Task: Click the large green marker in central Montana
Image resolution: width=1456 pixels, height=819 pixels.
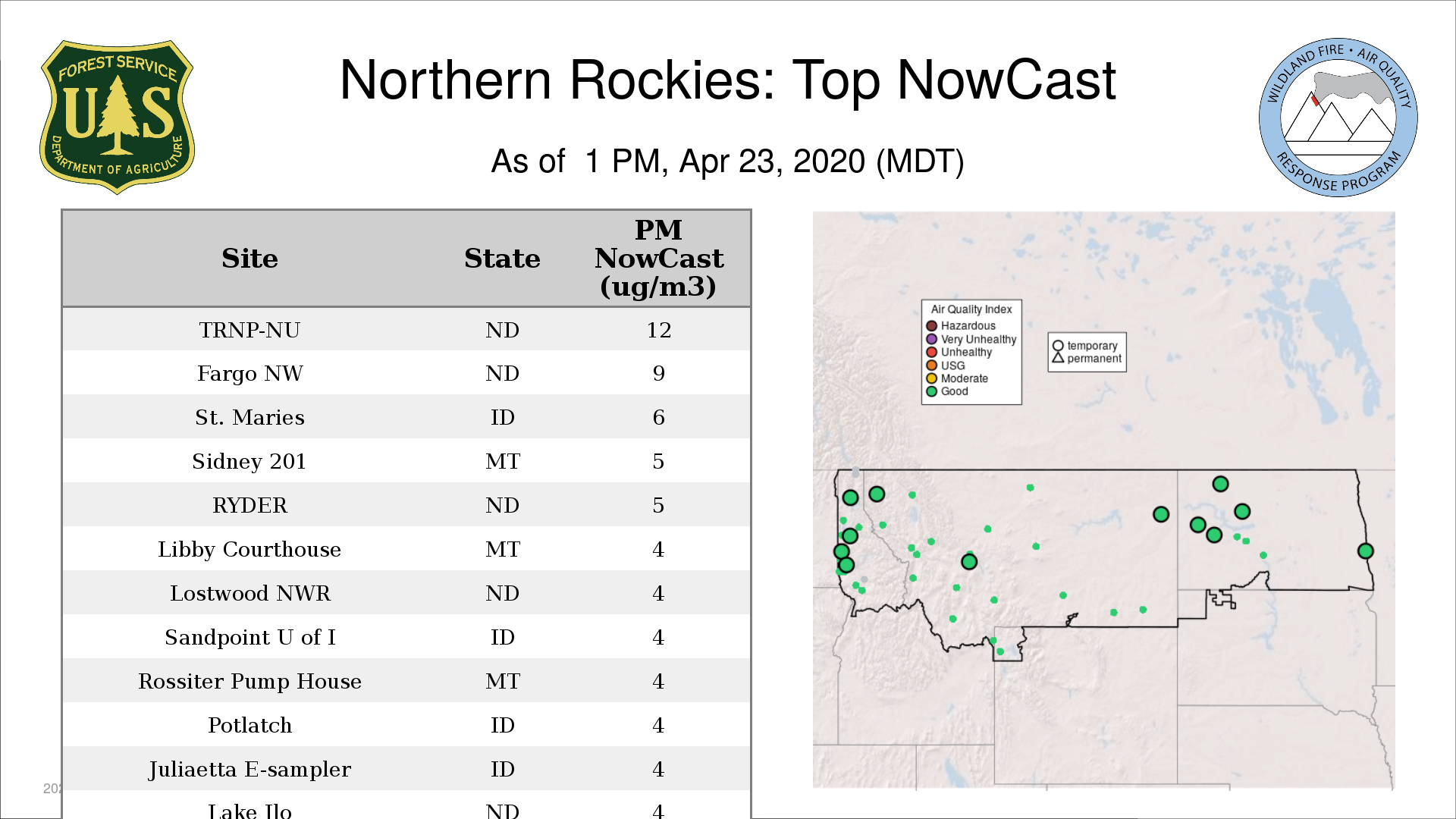Action: [969, 562]
